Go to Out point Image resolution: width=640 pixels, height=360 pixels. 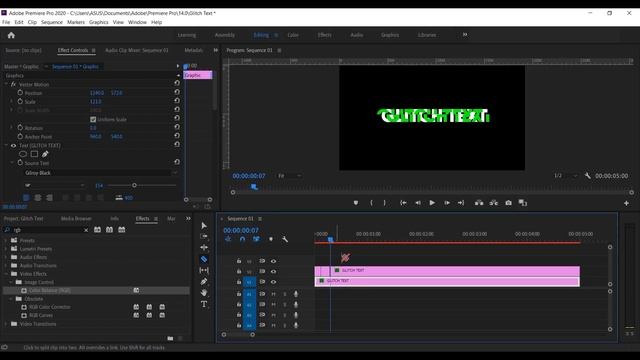coord(461,203)
